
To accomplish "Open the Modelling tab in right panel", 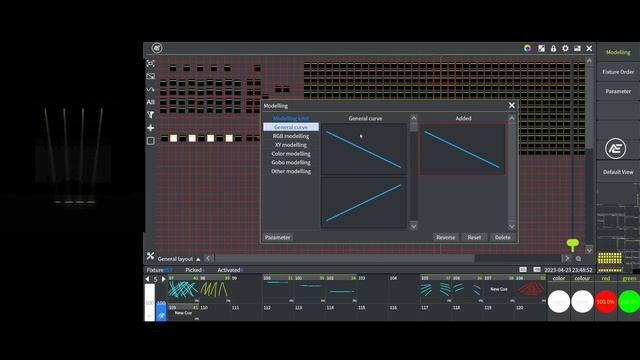I will pyautogui.click(x=618, y=52).
